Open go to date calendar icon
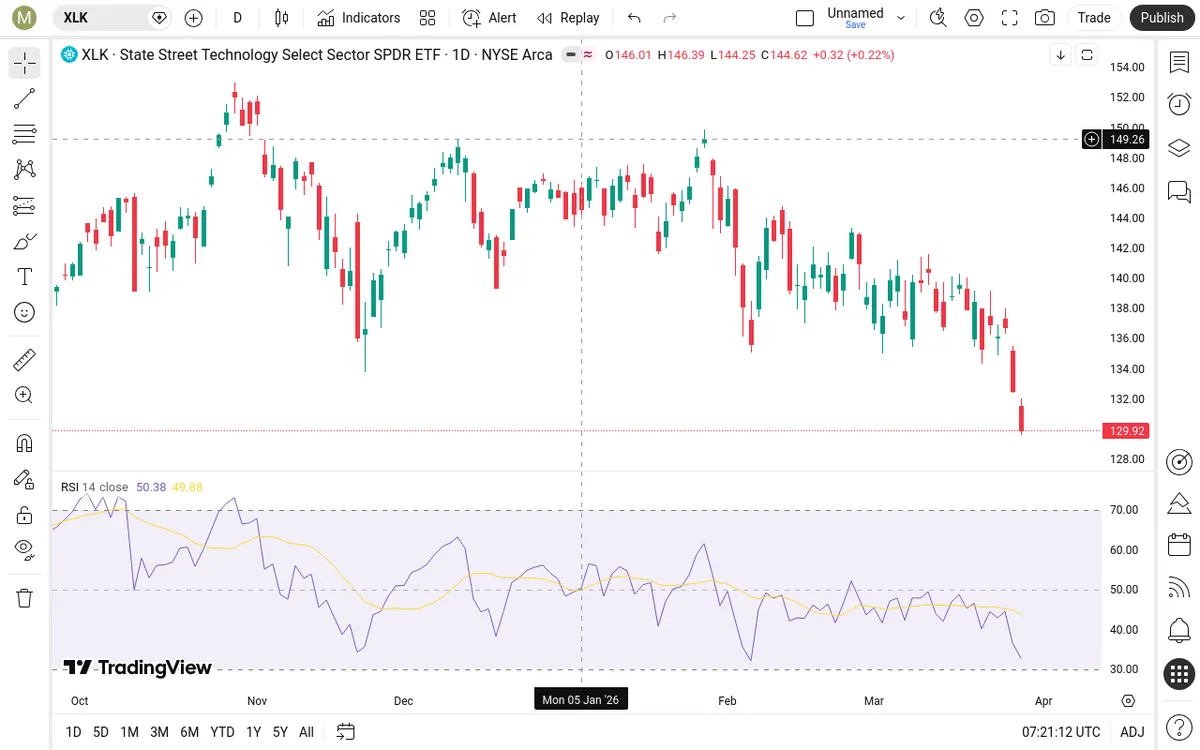The image size is (1200, 750). (x=346, y=732)
